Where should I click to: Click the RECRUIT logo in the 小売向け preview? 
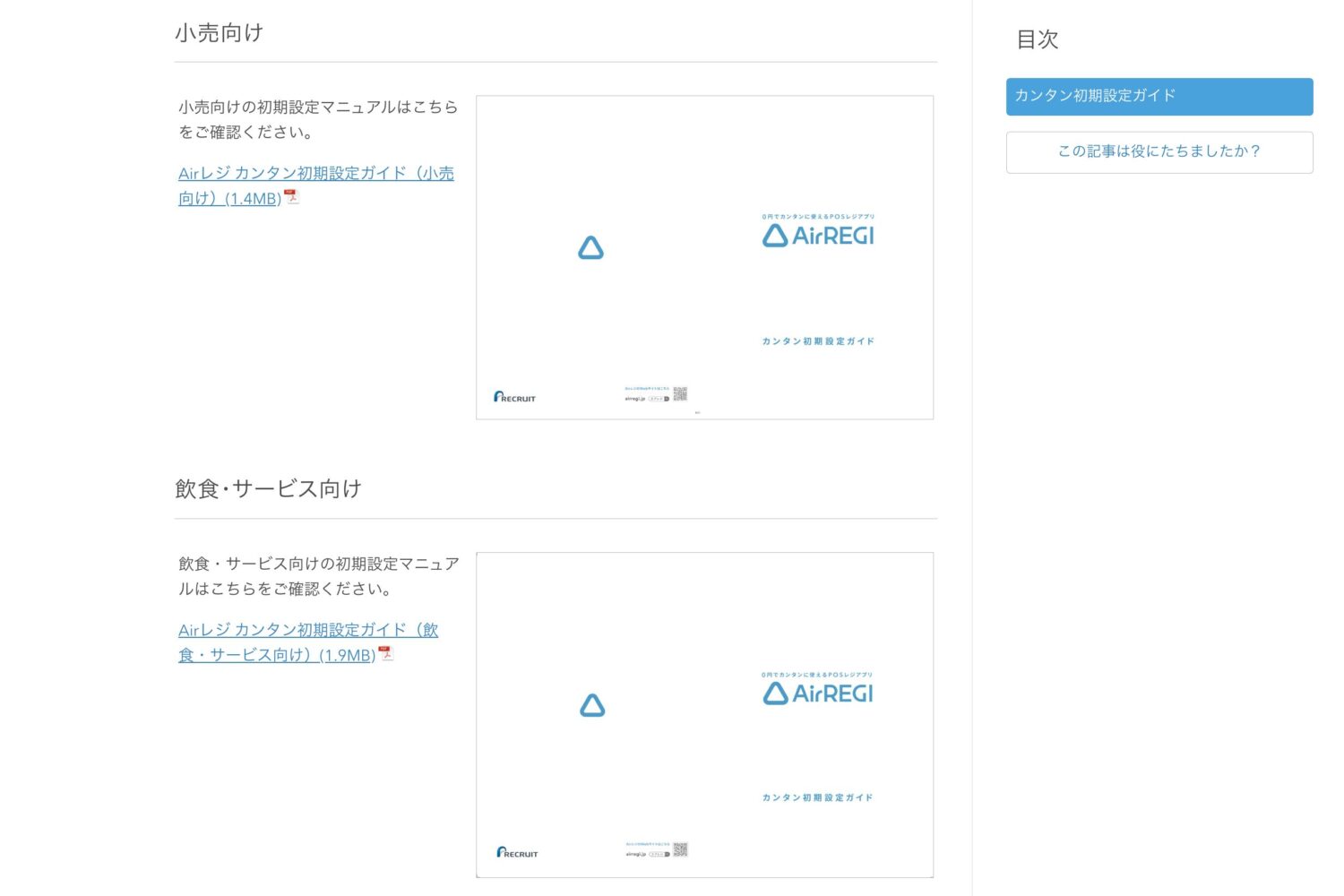point(514,397)
